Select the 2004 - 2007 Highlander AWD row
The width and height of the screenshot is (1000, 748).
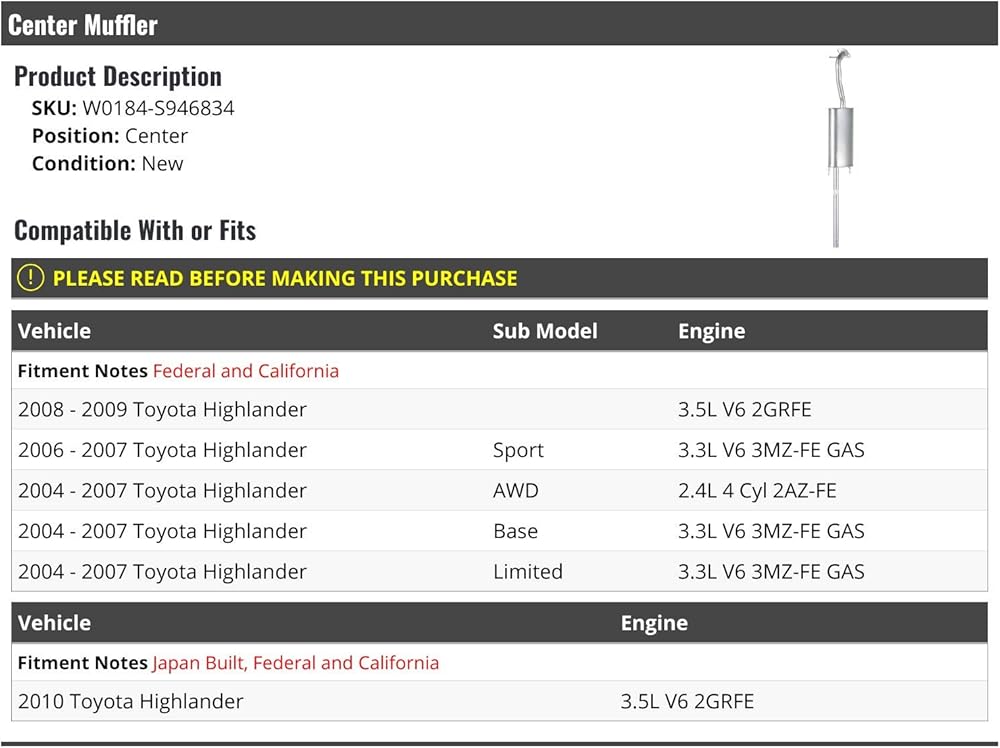(x=499, y=490)
